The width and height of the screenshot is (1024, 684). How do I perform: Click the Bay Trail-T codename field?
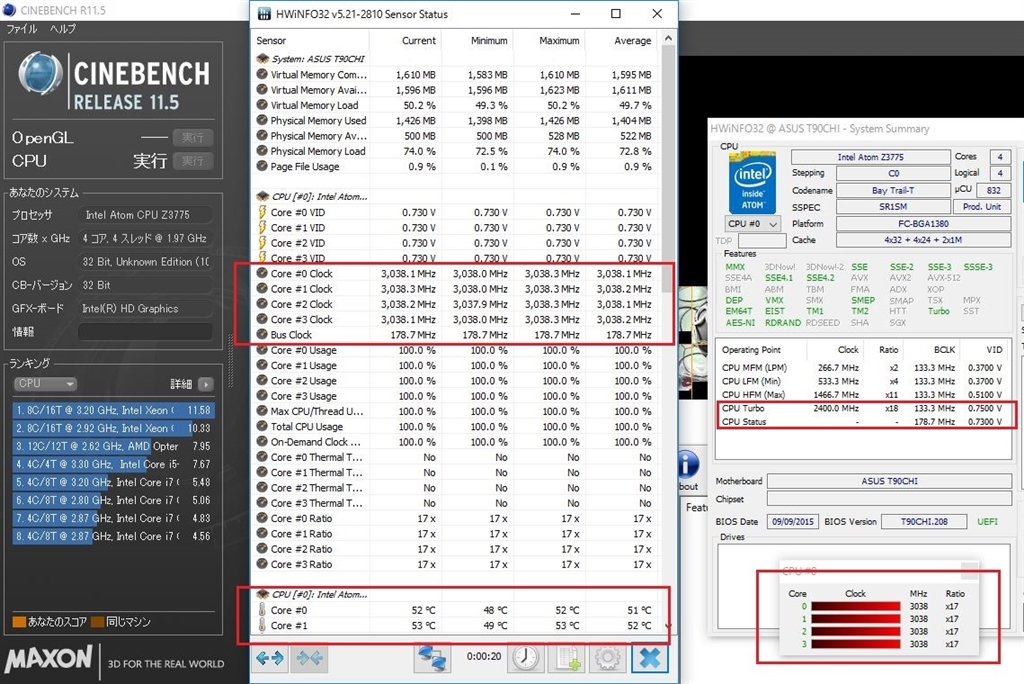[x=893, y=191]
